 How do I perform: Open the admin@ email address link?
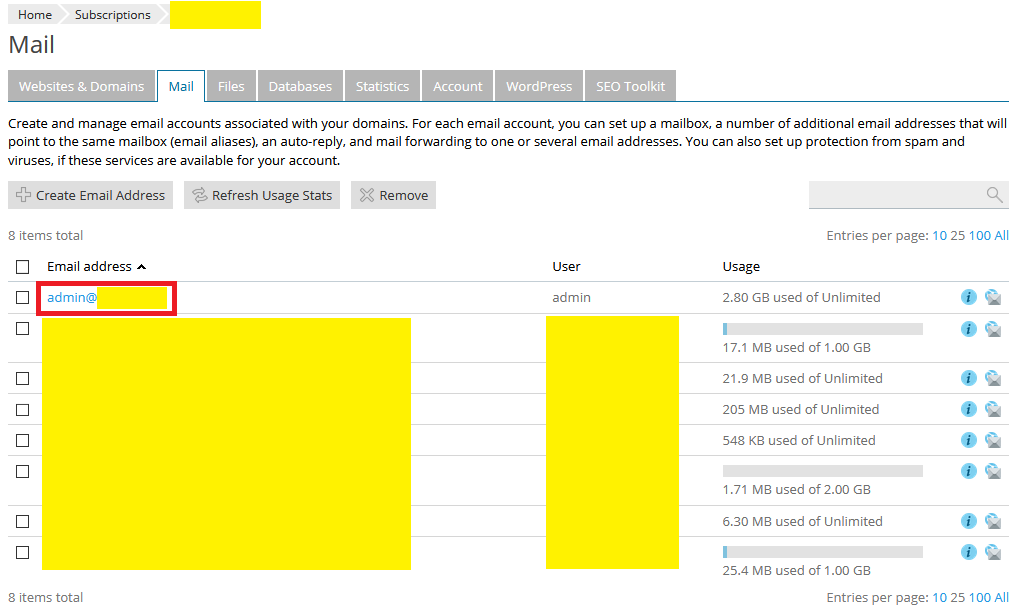click(x=70, y=297)
